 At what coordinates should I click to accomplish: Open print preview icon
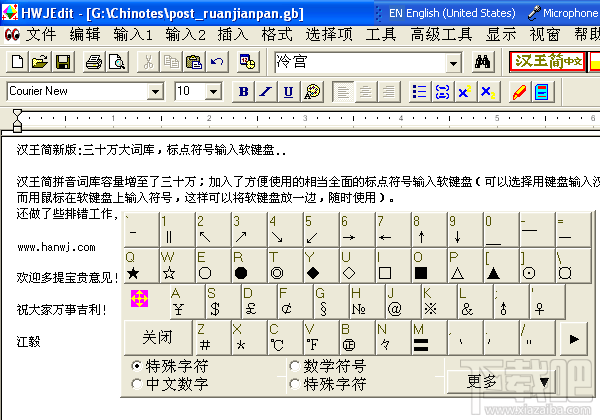click(117, 62)
